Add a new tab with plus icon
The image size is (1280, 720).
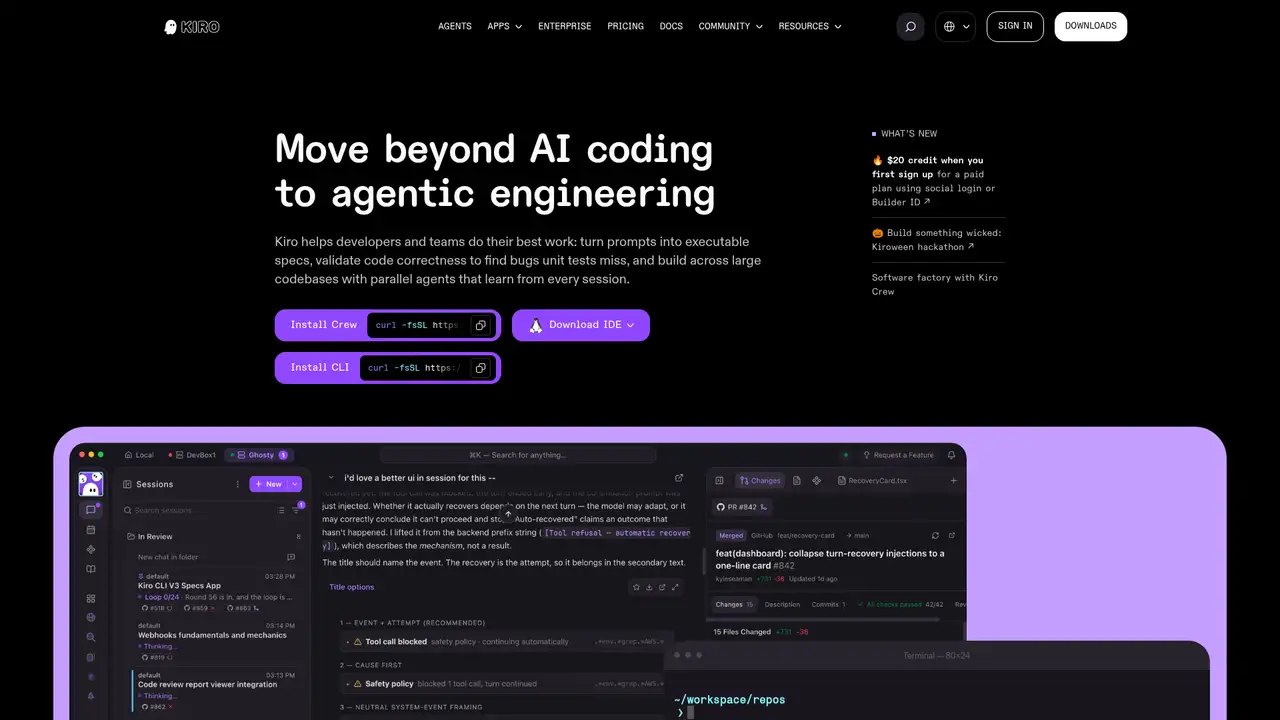point(953,481)
